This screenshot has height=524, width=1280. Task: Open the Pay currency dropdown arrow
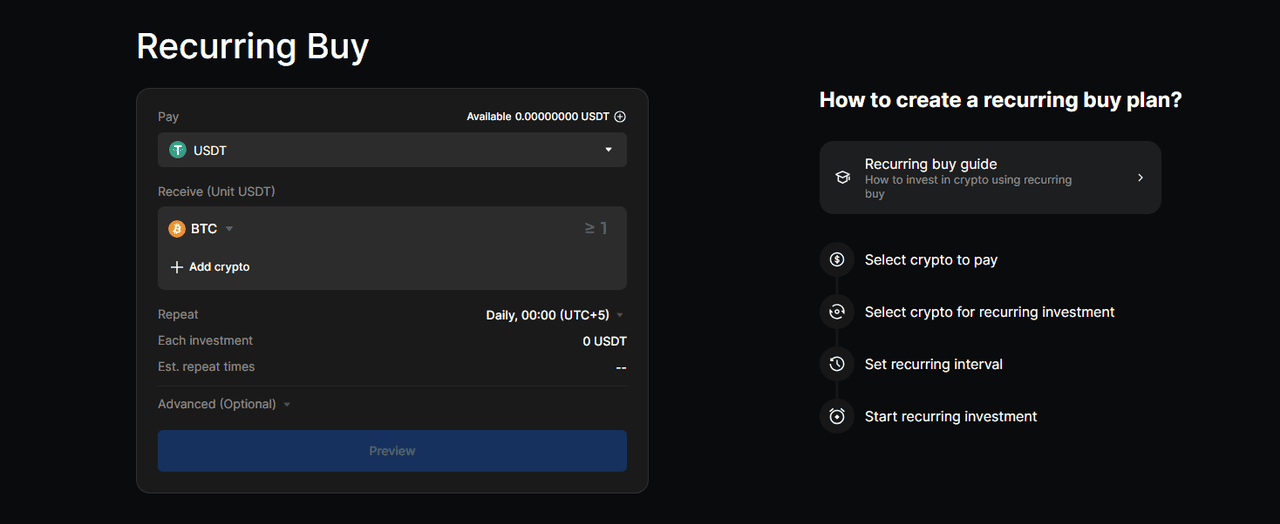pyautogui.click(x=608, y=150)
